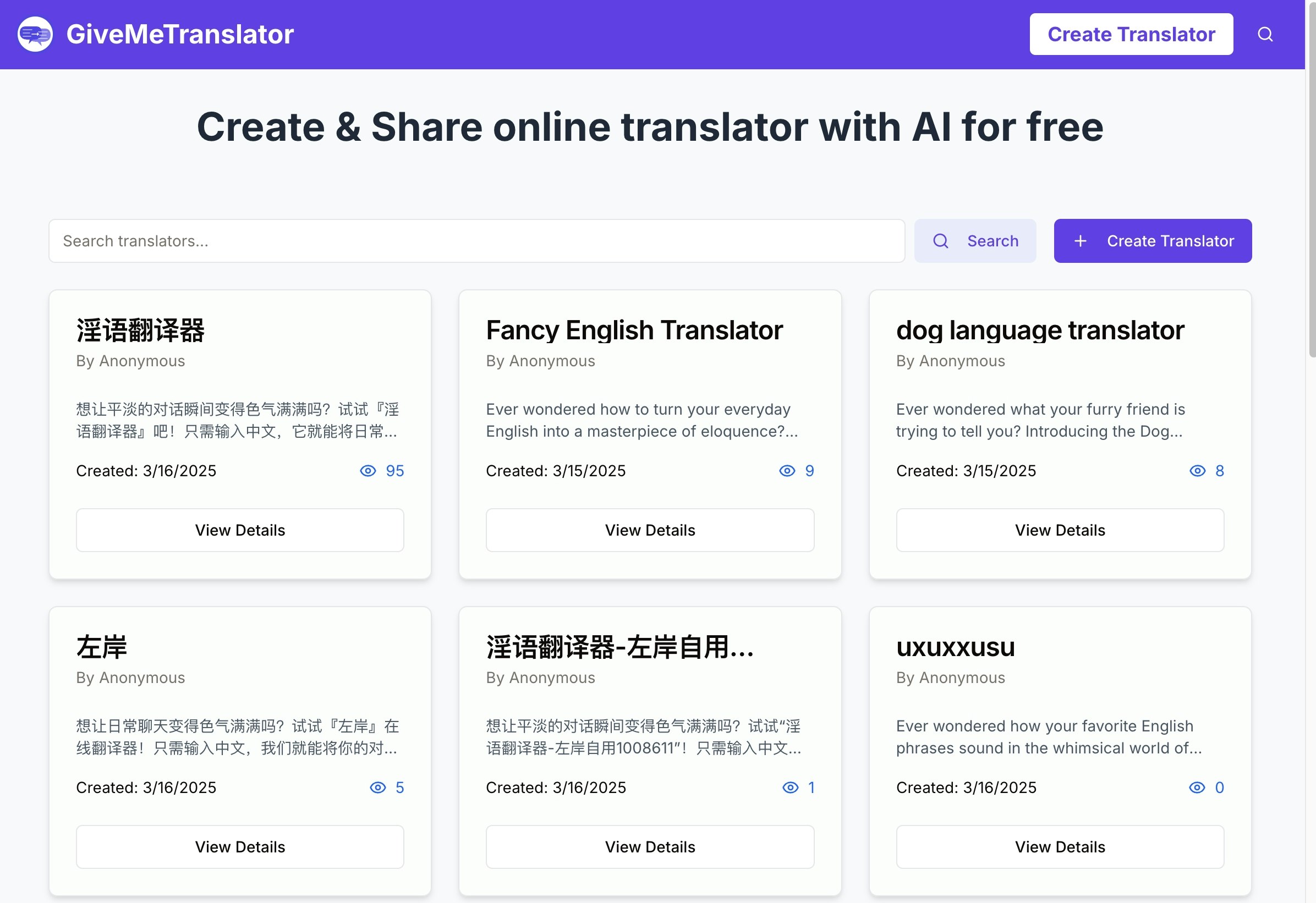This screenshot has height=903, width=1316.
Task: Open the dog language translator title
Action: pyautogui.click(x=1040, y=330)
